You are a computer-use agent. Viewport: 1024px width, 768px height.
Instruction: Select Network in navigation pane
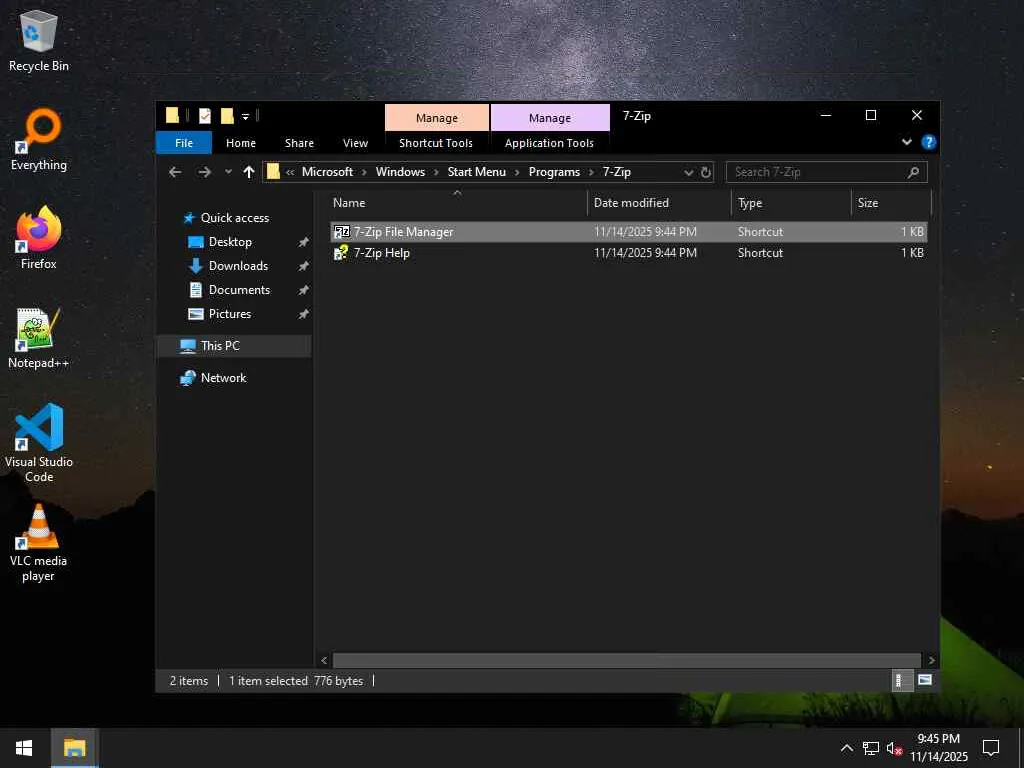[x=223, y=378]
